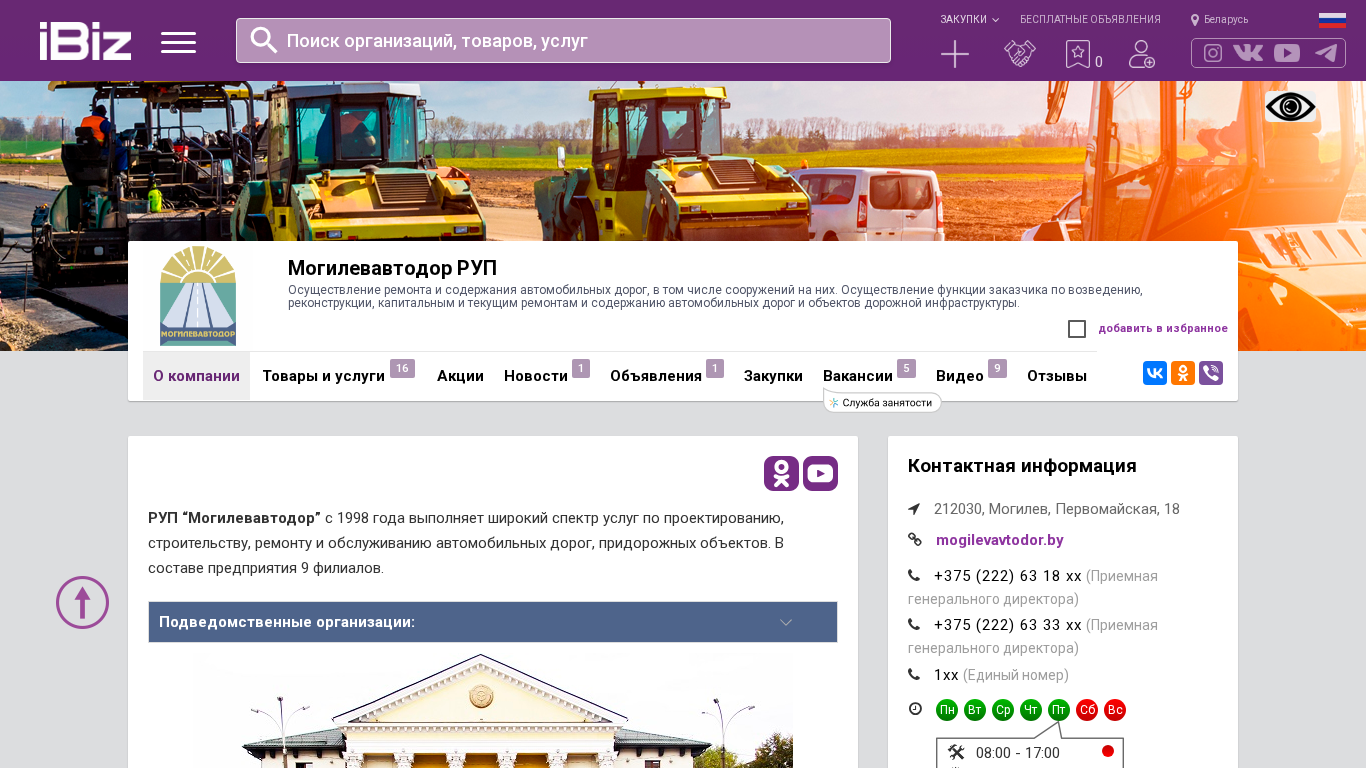Select the Friday 'Пт' day circle
1366x768 pixels.
point(1059,710)
